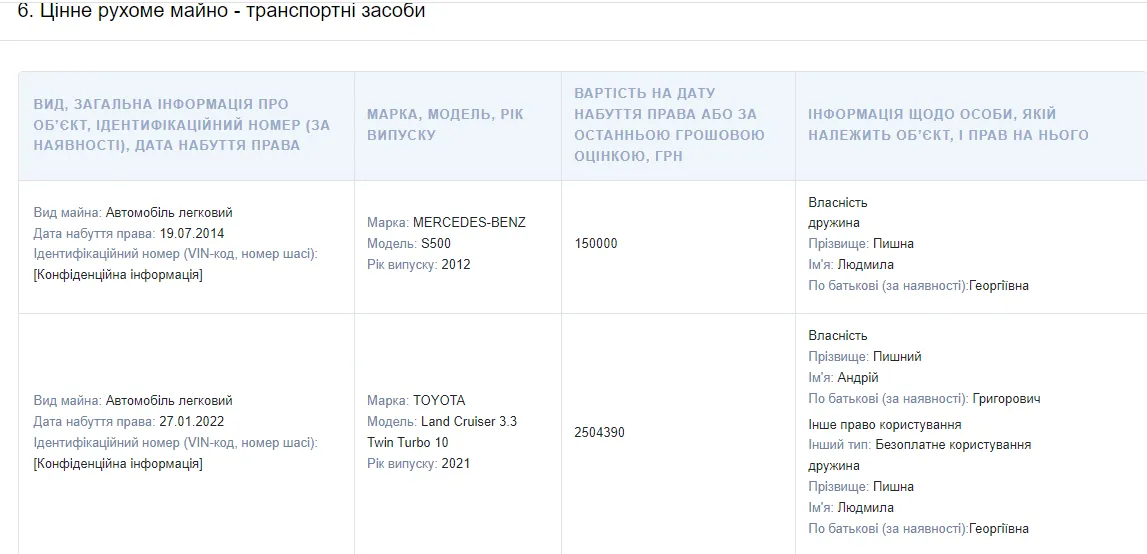Click patronymic Григорович
1147x554 pixels.
pos(1007,399)
